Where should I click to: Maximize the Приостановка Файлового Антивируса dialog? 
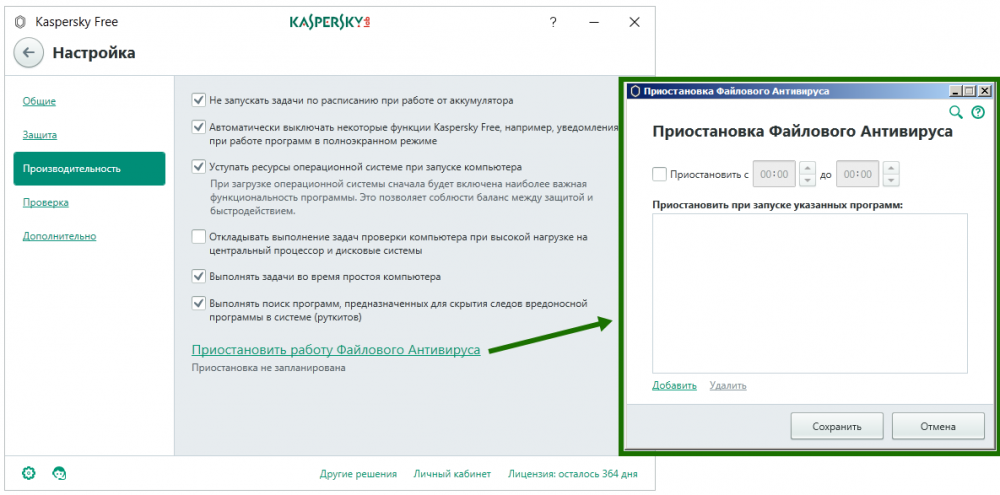coord(970,91)
